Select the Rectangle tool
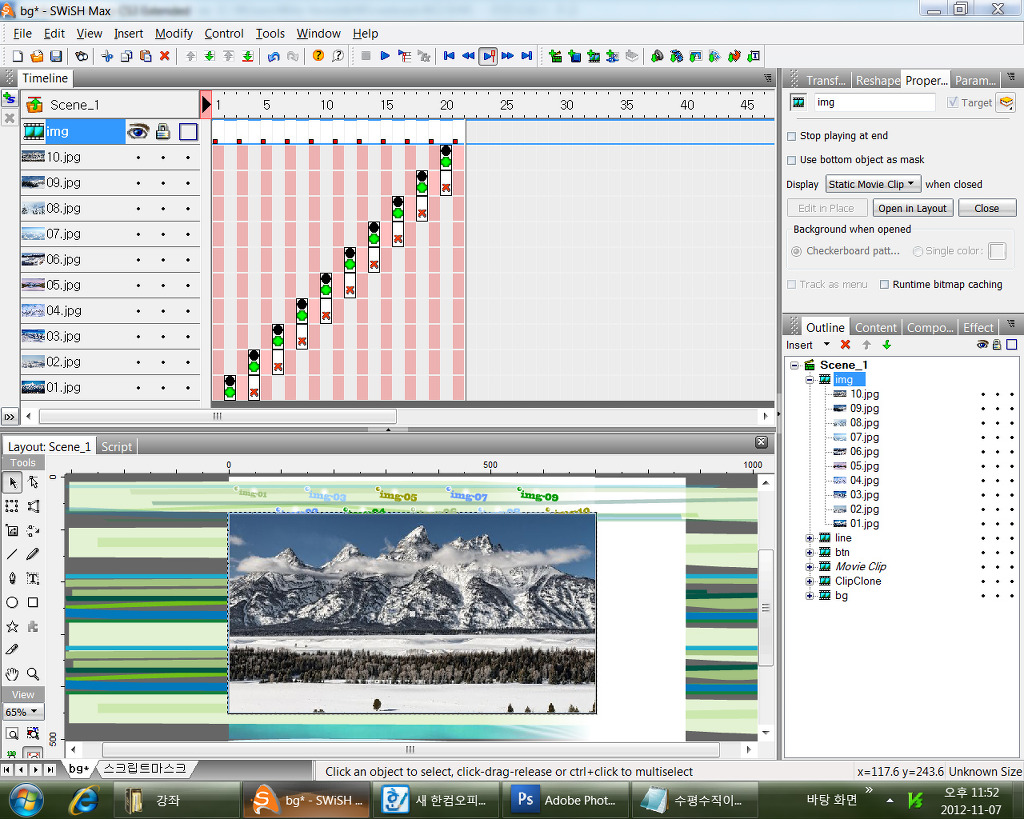Viewport: 1024px width, 819px height. pos(33,602)
